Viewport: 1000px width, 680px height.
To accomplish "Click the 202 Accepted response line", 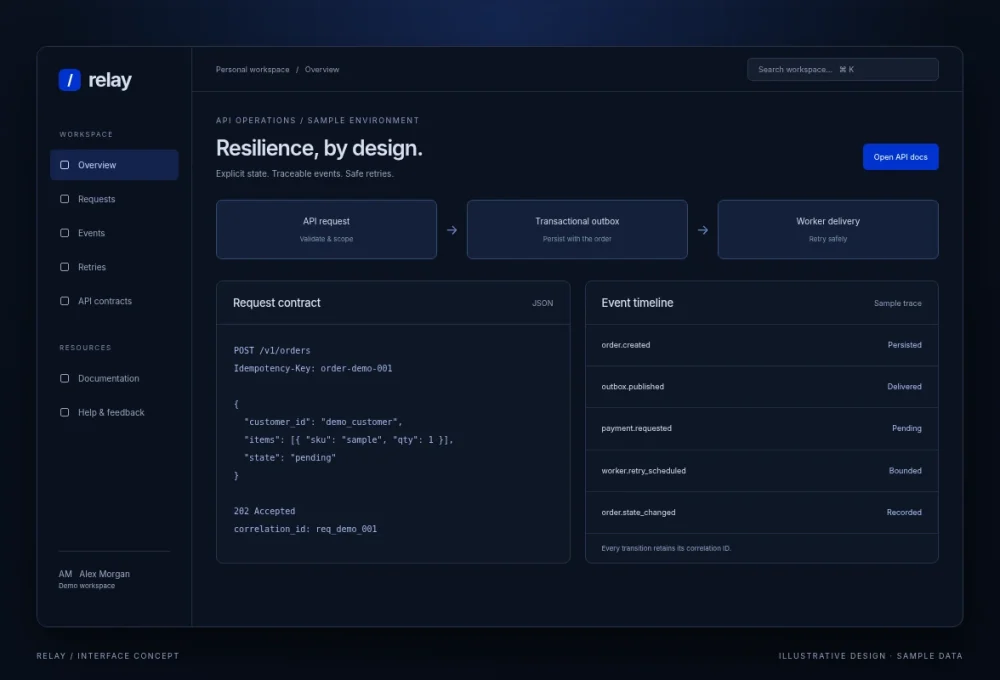I will point(264,511).
